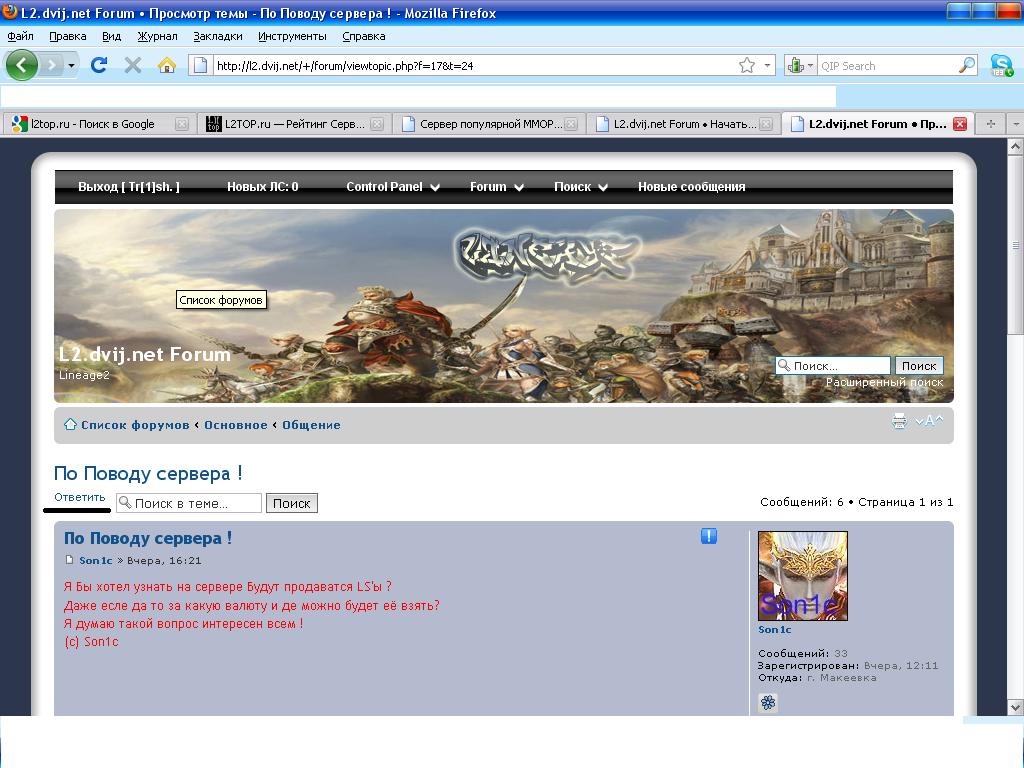Go to Основное breadcrumb

(x=236, y=425)
